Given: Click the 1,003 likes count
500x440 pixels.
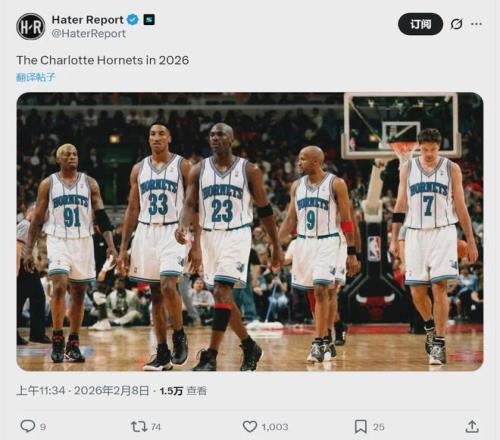Looking at the screenshot, I should 275,427.
